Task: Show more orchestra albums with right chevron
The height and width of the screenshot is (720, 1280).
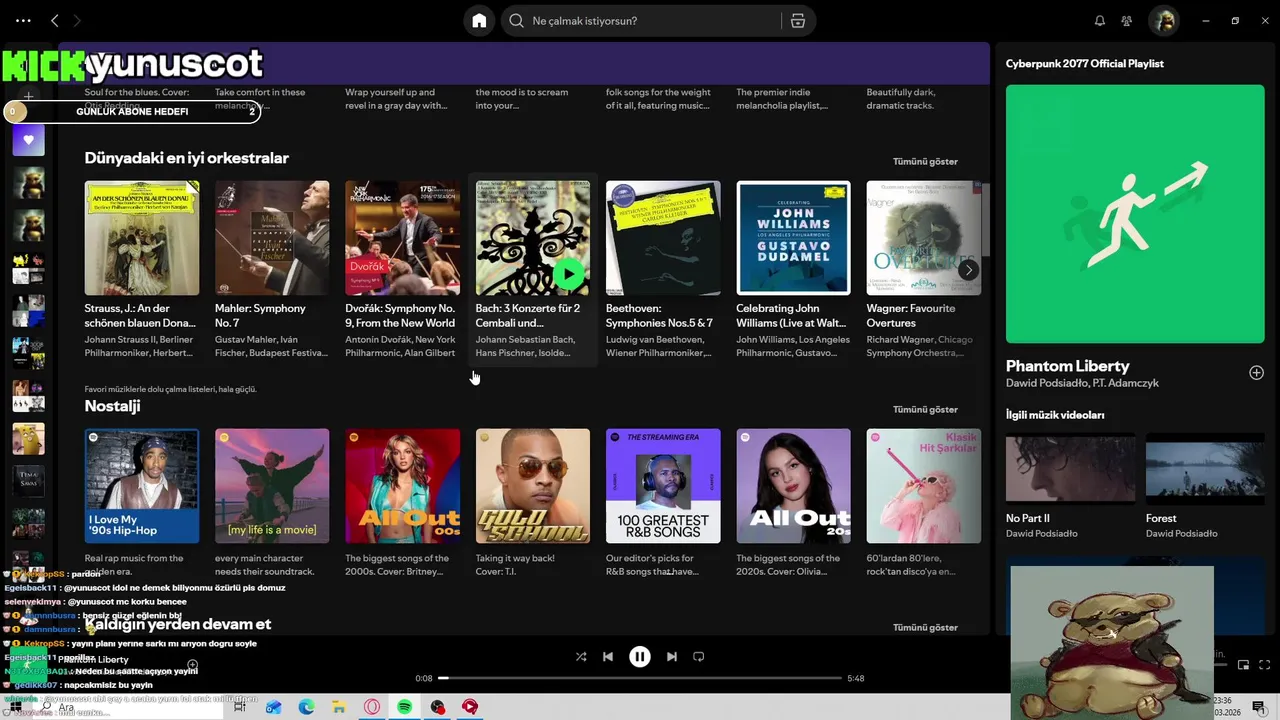Action: (x=967, y=270)
